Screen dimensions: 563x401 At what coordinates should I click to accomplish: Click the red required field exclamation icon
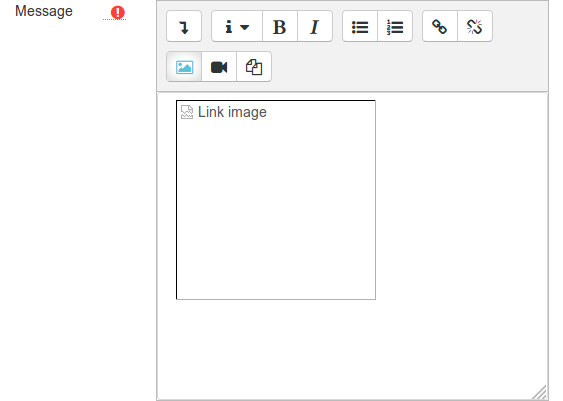click(117, 13)
